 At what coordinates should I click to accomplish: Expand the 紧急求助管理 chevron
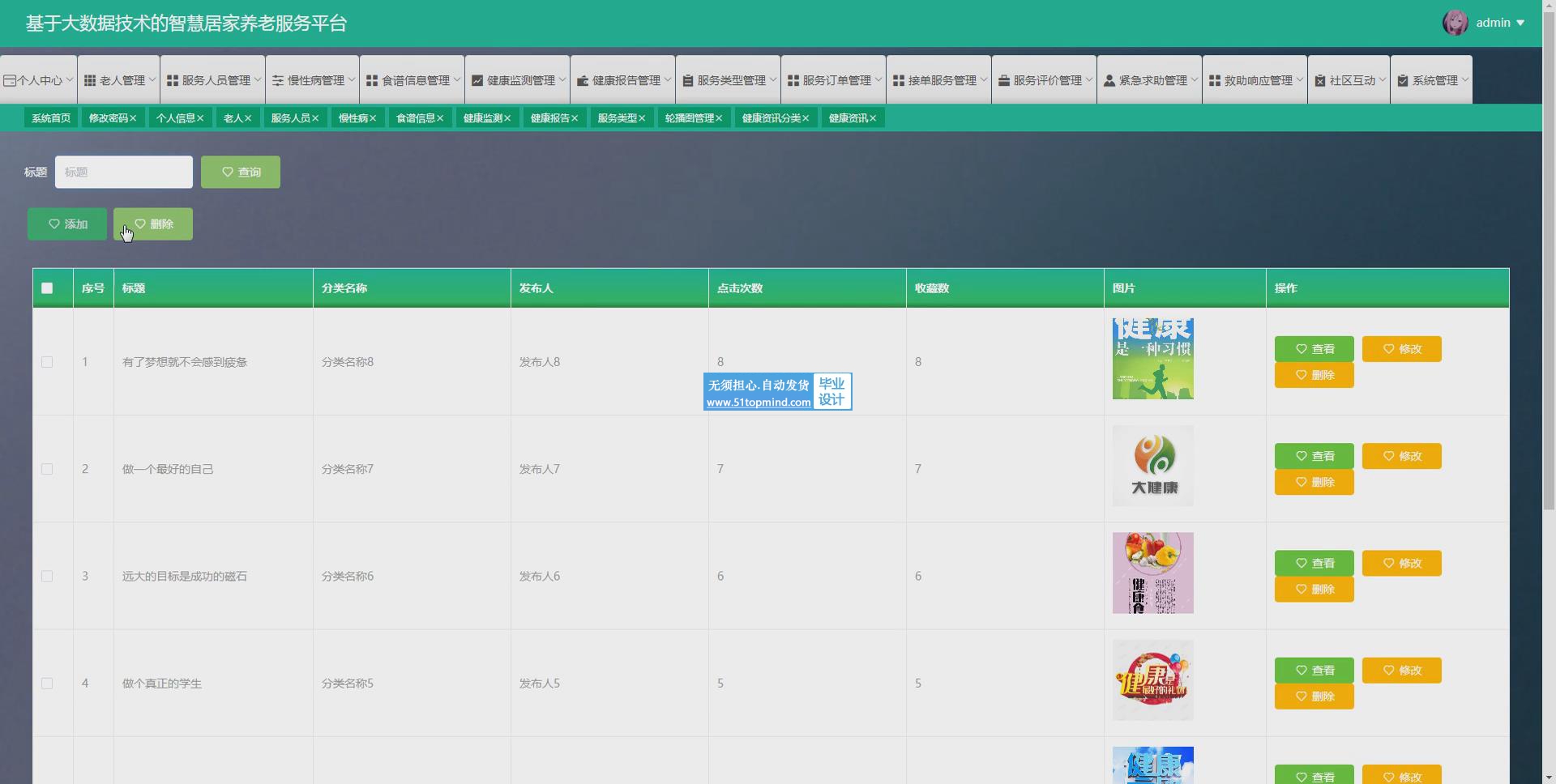tap(1195, 79)
